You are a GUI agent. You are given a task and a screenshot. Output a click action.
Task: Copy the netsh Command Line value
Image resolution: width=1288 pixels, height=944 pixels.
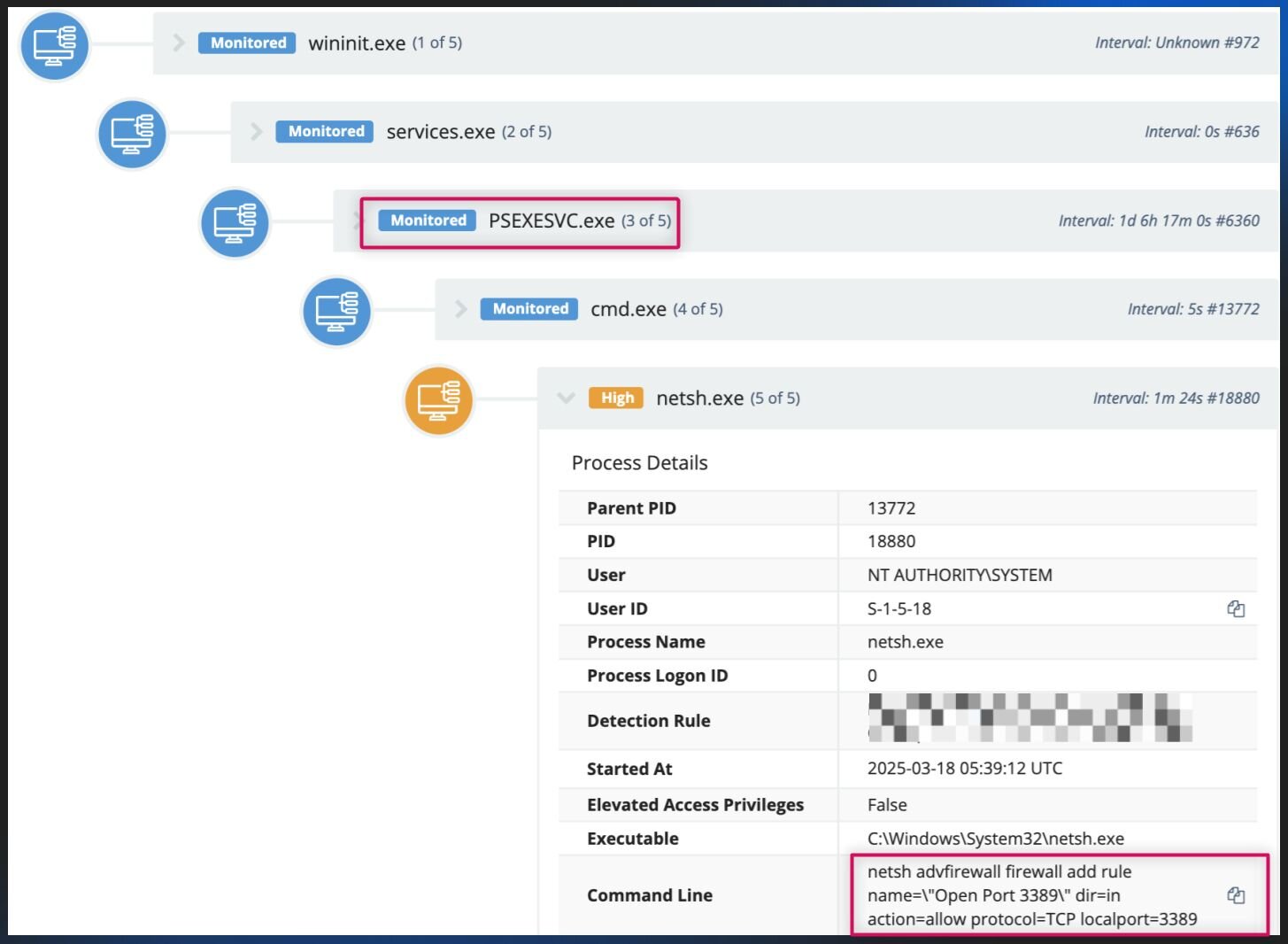(1236, 895)
